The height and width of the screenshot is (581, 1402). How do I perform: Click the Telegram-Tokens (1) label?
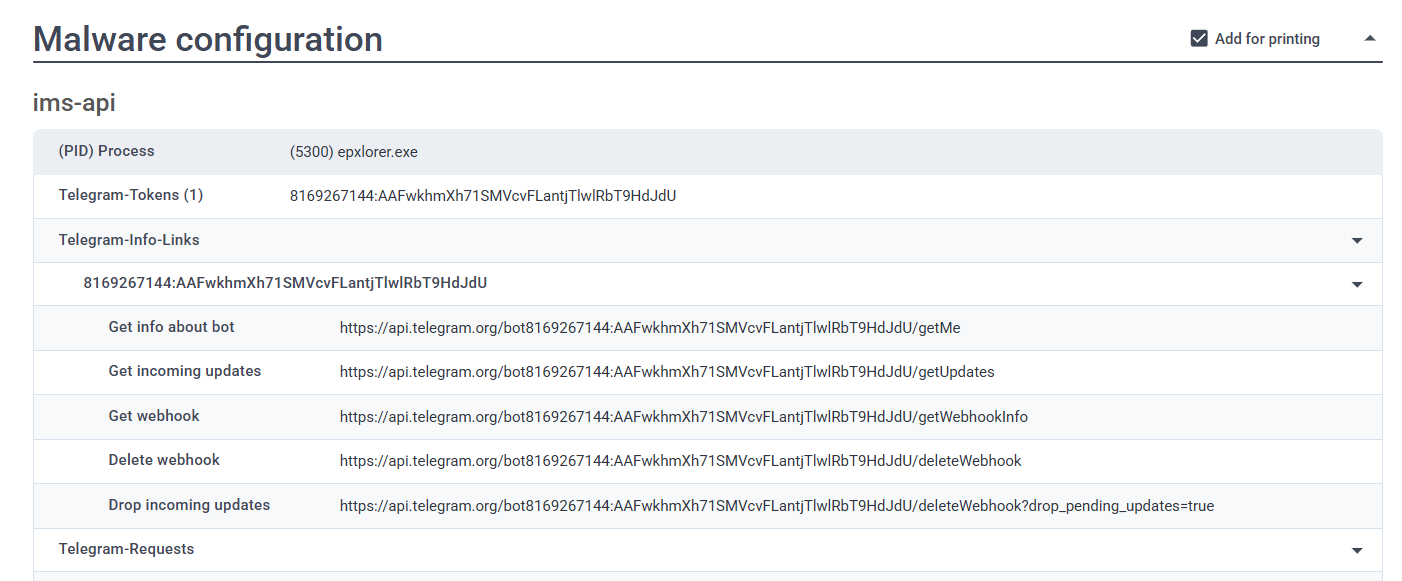pos(131,195)
